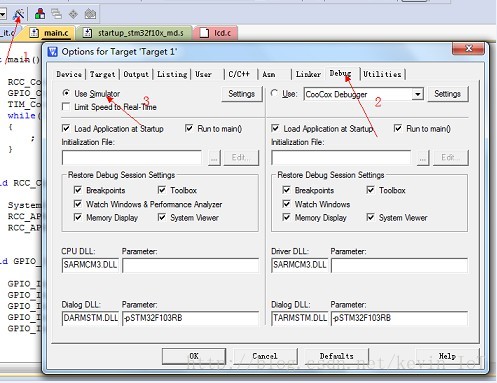Toggle simulator Memory Display checkbox
Viewport: 497px width, 383px height.
point(78,217)
